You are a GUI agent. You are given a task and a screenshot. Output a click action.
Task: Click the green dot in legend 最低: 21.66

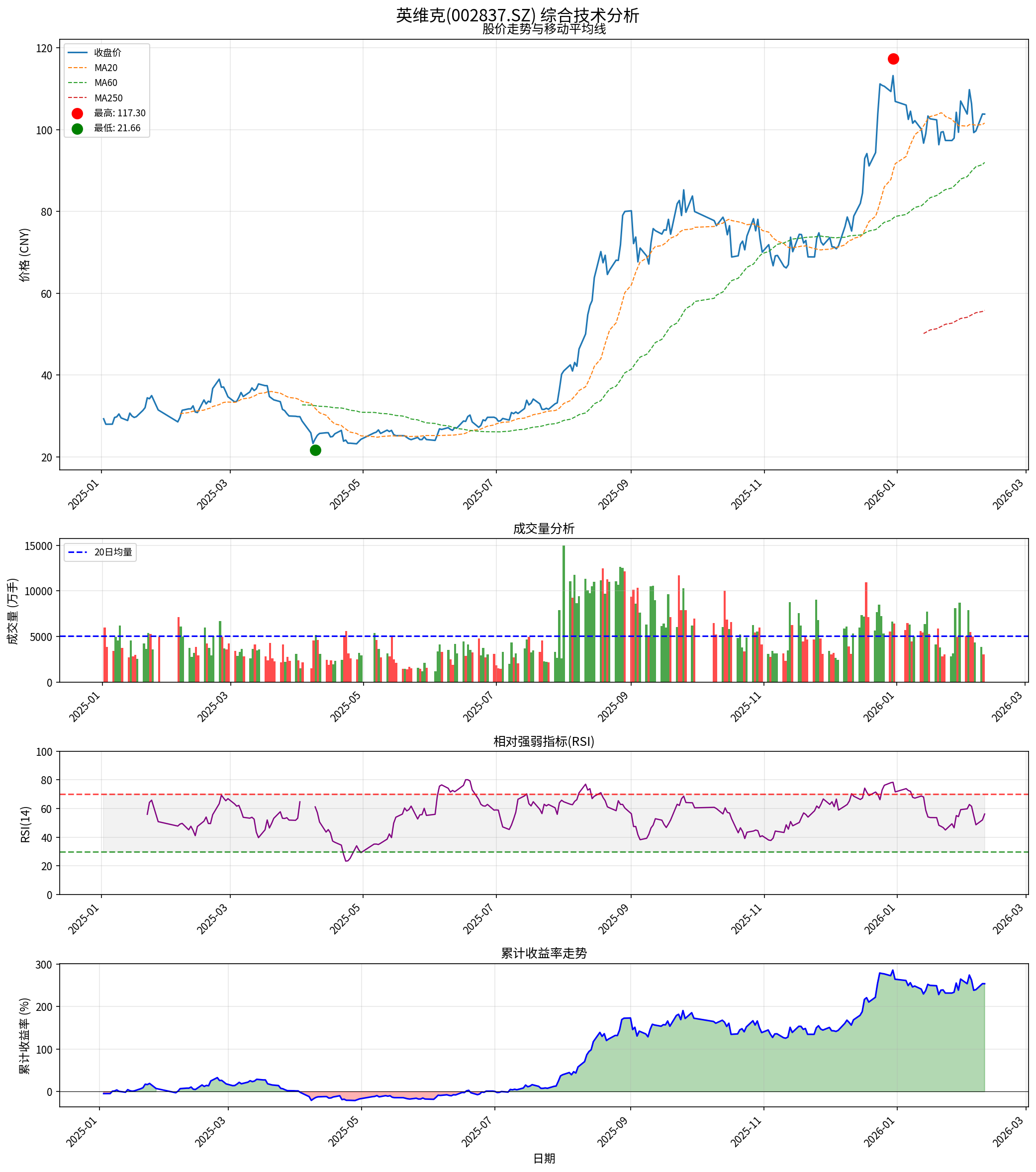[x=78, y=128]
